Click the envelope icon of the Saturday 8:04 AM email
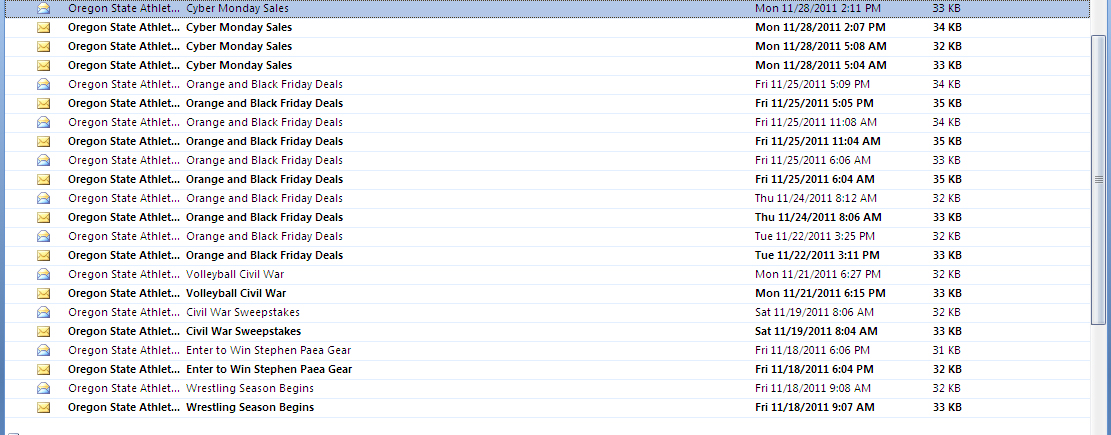This screenshot has width=1111, height=435. pyautogui.click(x=43, y=331)
